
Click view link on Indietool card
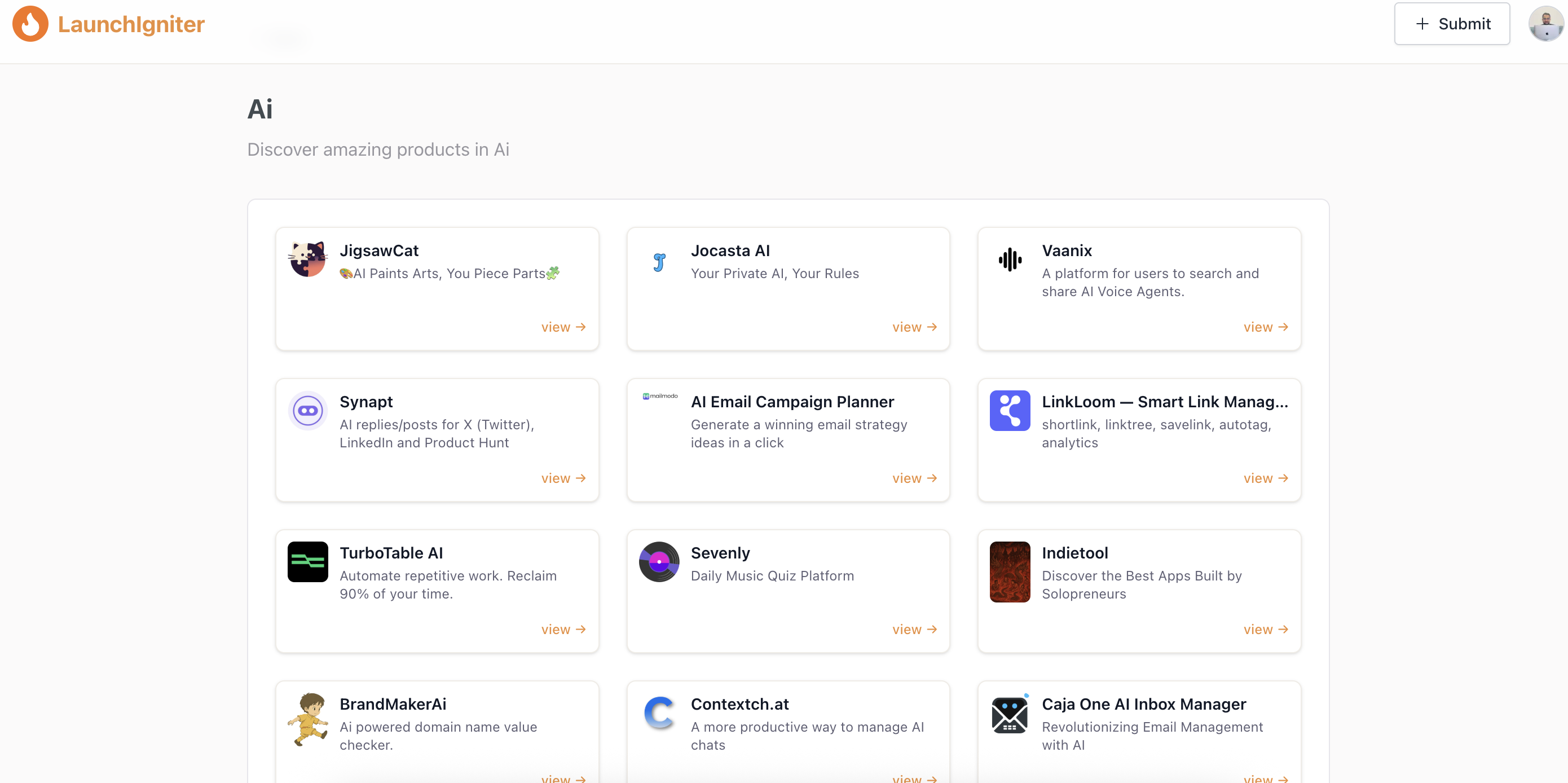[1265, 629]
